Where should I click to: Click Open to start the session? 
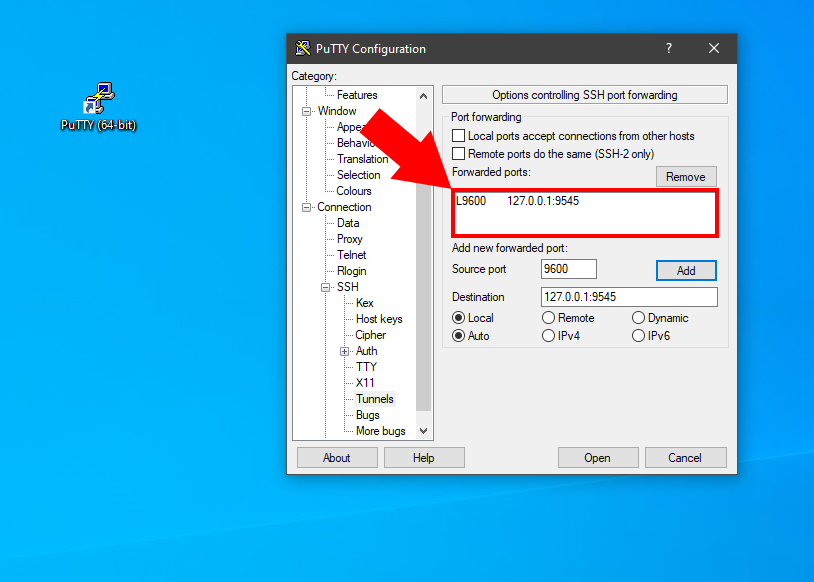click(598, 458)
